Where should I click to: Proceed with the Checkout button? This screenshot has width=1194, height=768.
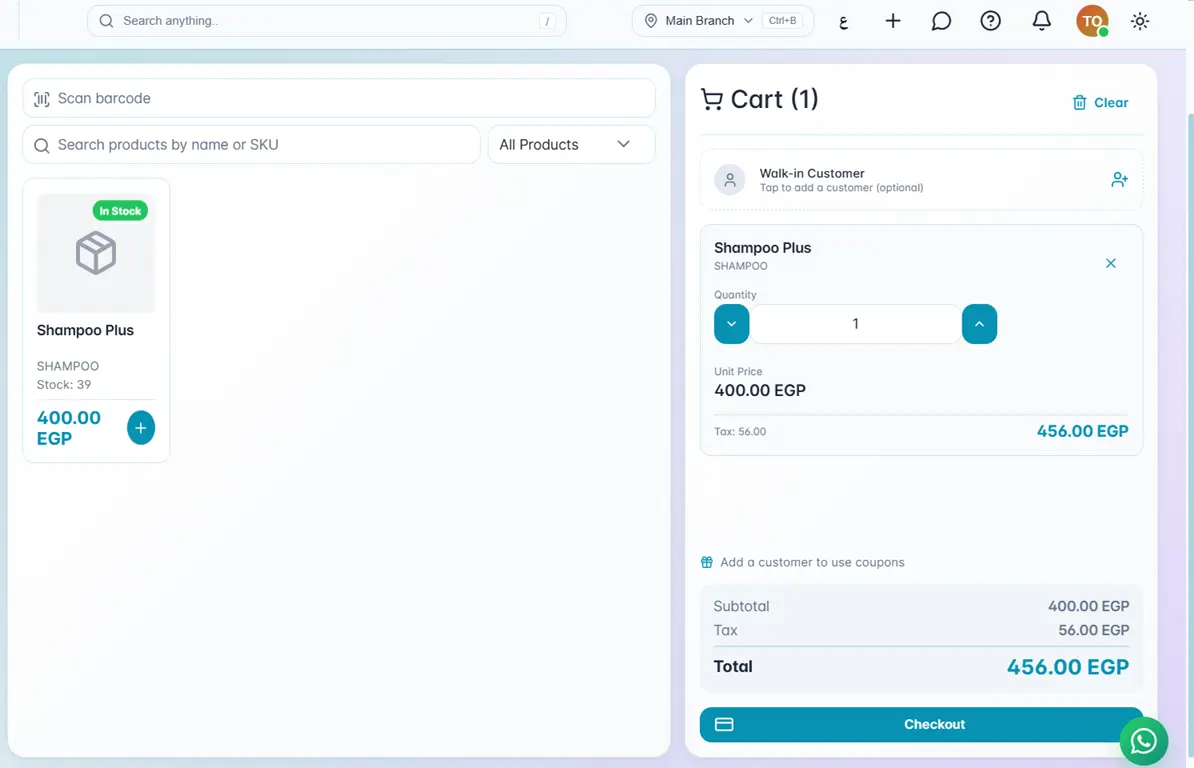click(921, 724)
